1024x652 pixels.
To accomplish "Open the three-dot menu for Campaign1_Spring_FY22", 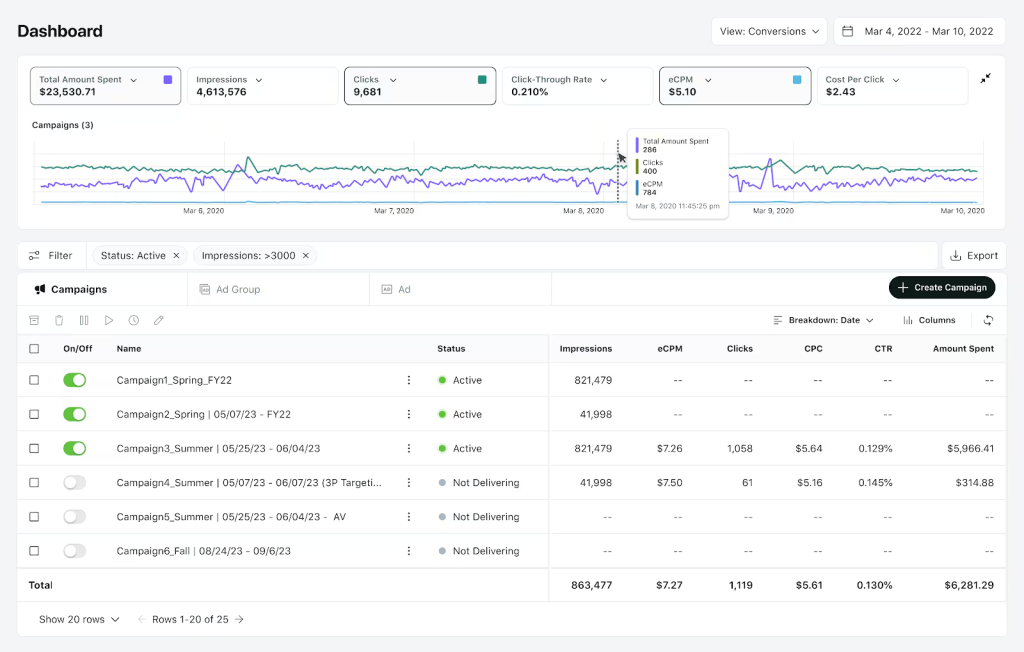I will click(x=408, y=380).
